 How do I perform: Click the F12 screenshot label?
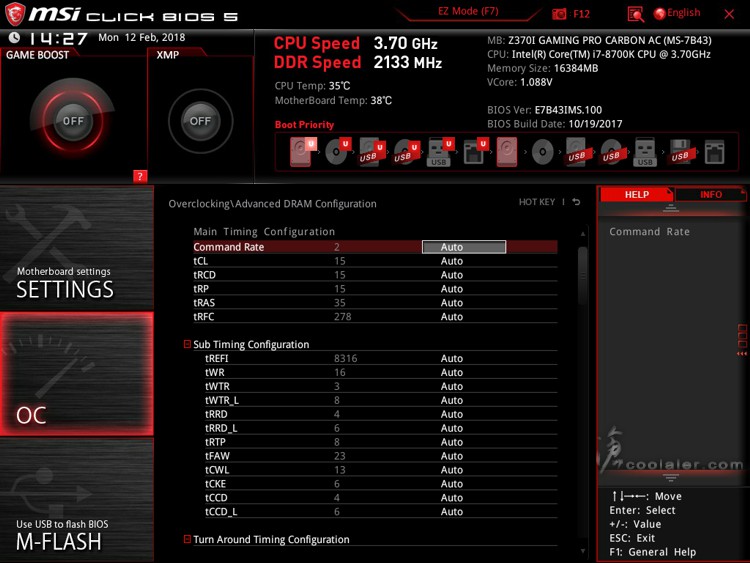point(581,14)
